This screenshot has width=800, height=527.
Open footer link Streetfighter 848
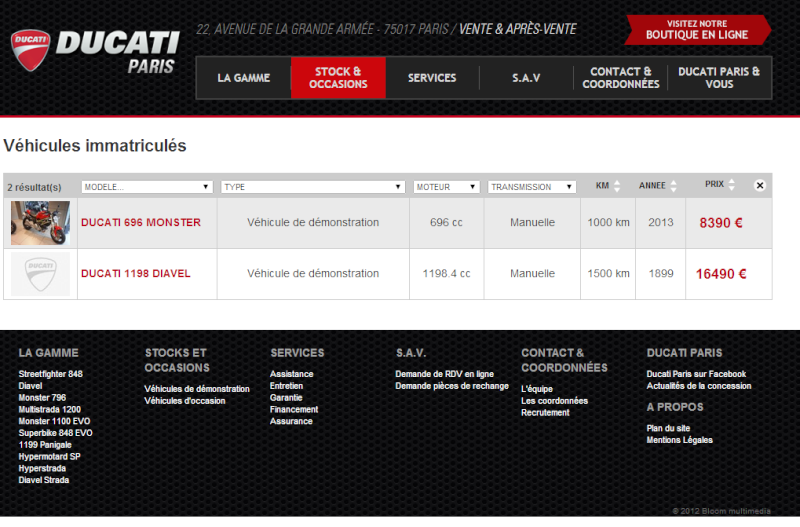(x=51, y=374)
